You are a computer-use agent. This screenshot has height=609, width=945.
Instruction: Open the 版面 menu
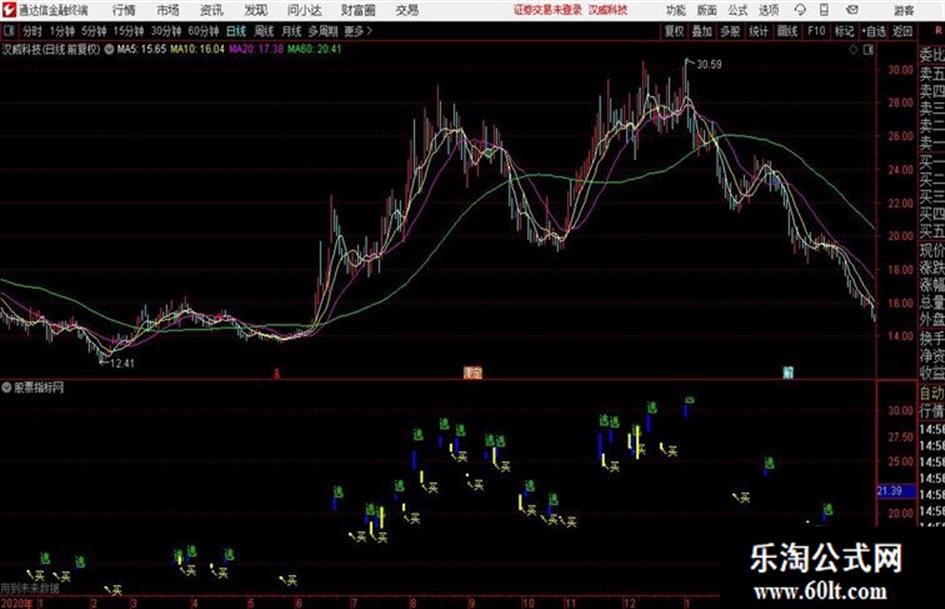(x=706, y=10)
